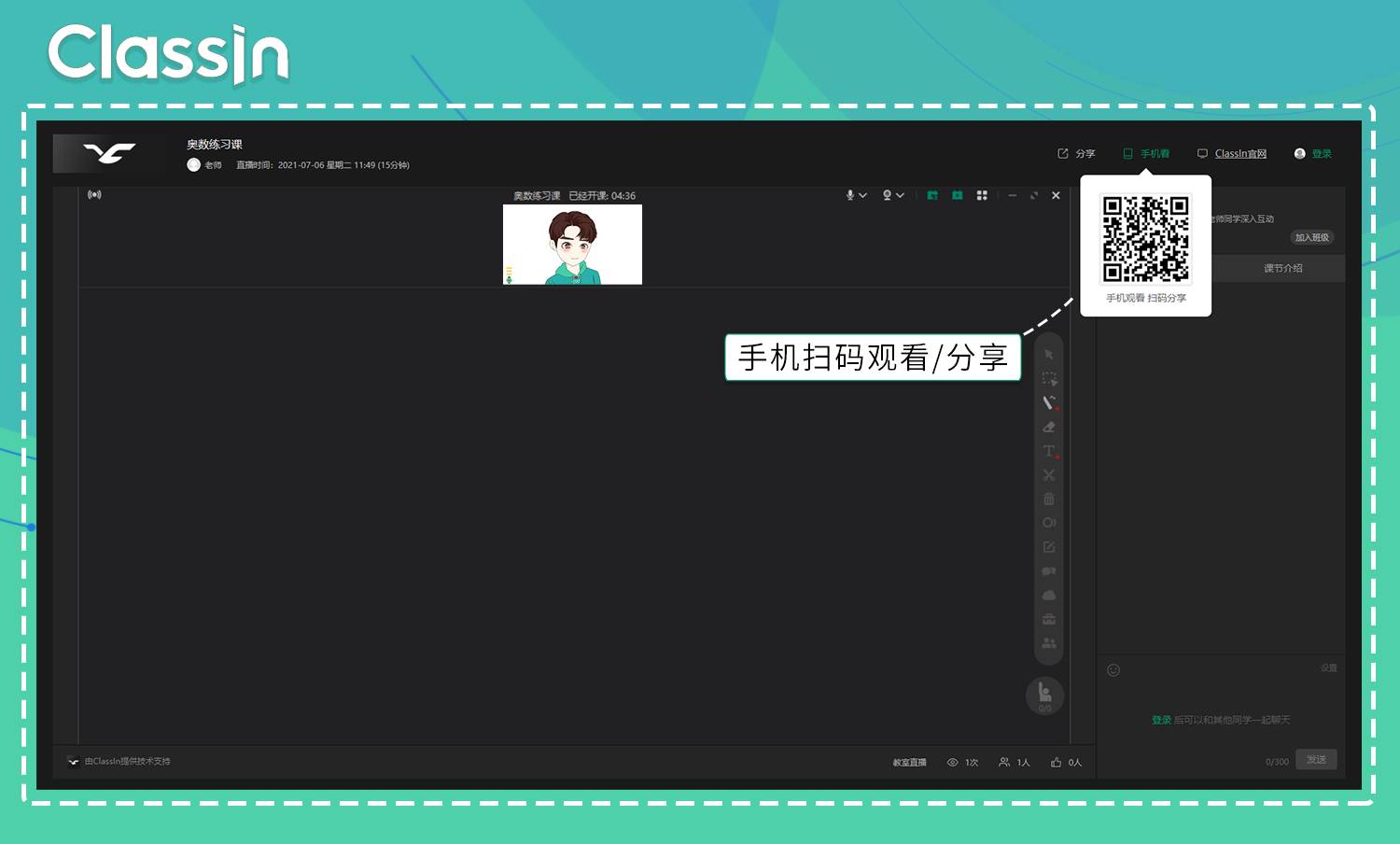Click the first green classroom toolbar icon
Image resolution: width=1400 pixels, height=844 pixels.
point(932,195)
